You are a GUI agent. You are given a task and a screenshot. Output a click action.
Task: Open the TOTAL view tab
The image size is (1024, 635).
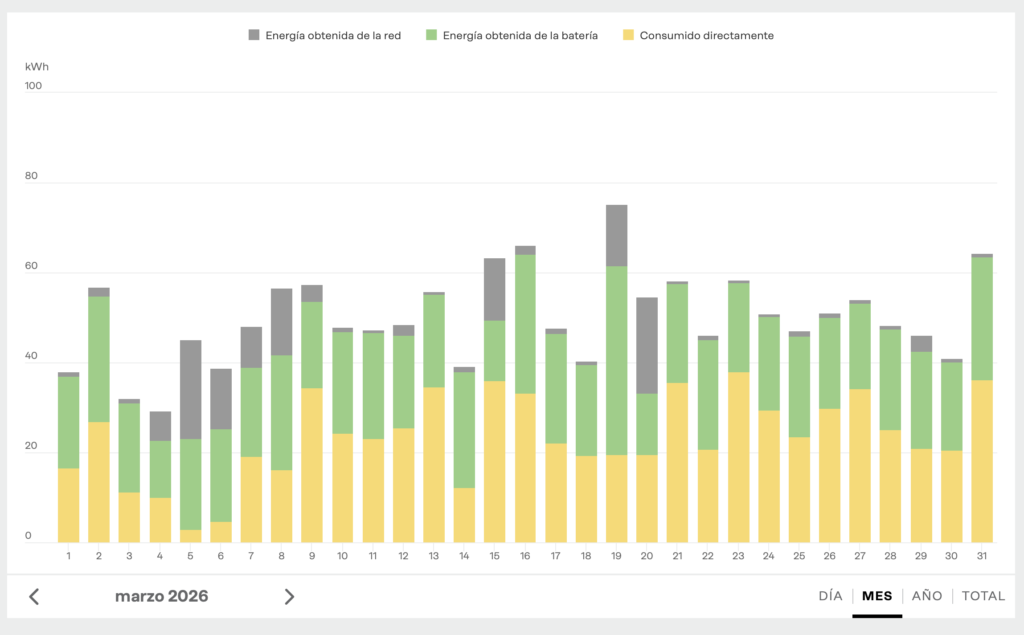(x=983, y=596)
